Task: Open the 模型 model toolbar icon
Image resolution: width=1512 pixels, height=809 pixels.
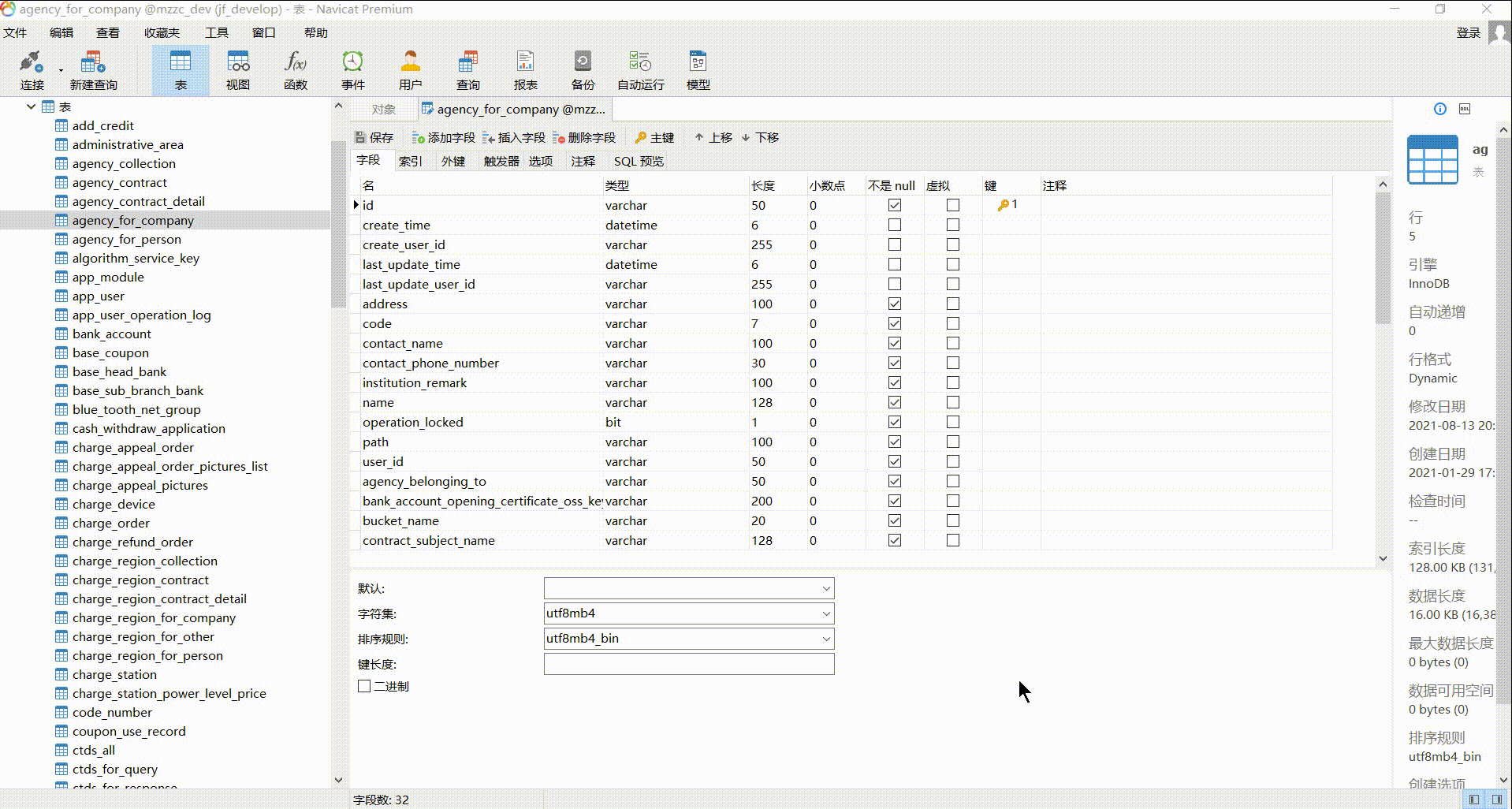Action: coord(698,69)
